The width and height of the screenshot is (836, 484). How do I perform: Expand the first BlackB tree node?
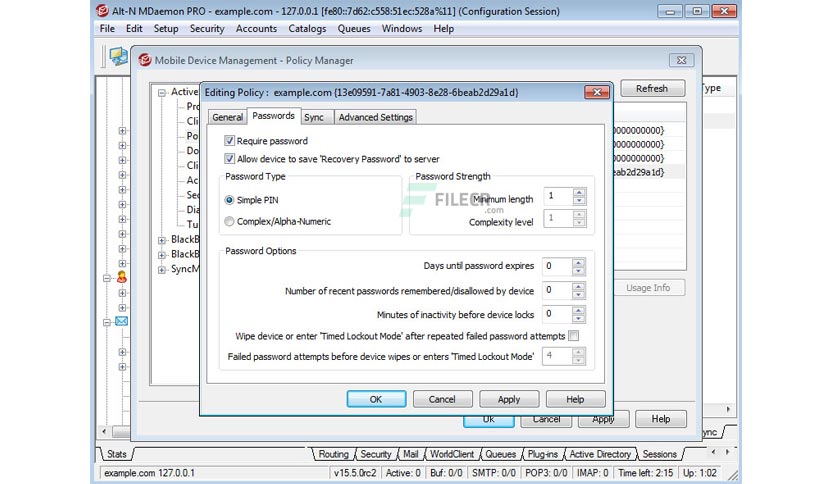point(162,240)
